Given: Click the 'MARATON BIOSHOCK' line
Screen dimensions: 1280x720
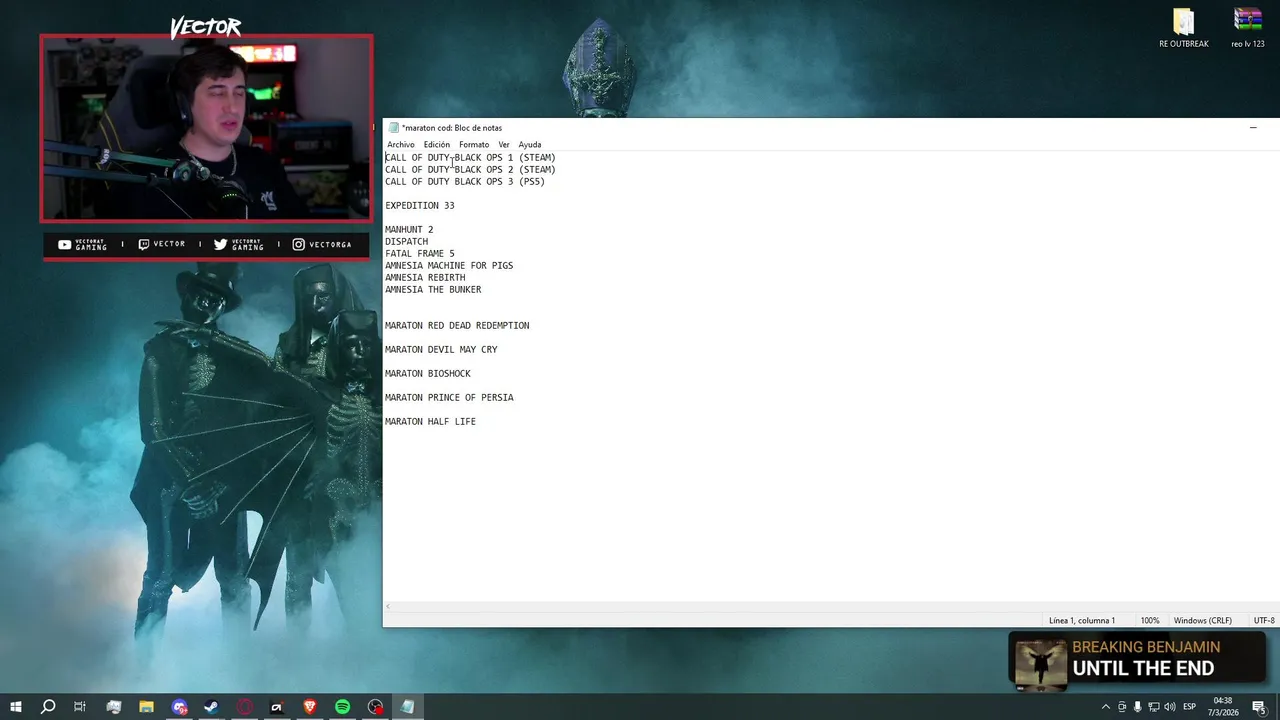Looking at the screenshot, I should 428,374.
